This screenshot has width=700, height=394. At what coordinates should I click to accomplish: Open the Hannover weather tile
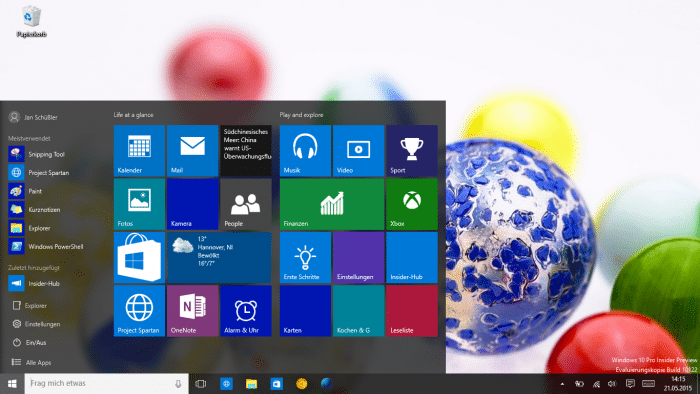tap(219, 257)
